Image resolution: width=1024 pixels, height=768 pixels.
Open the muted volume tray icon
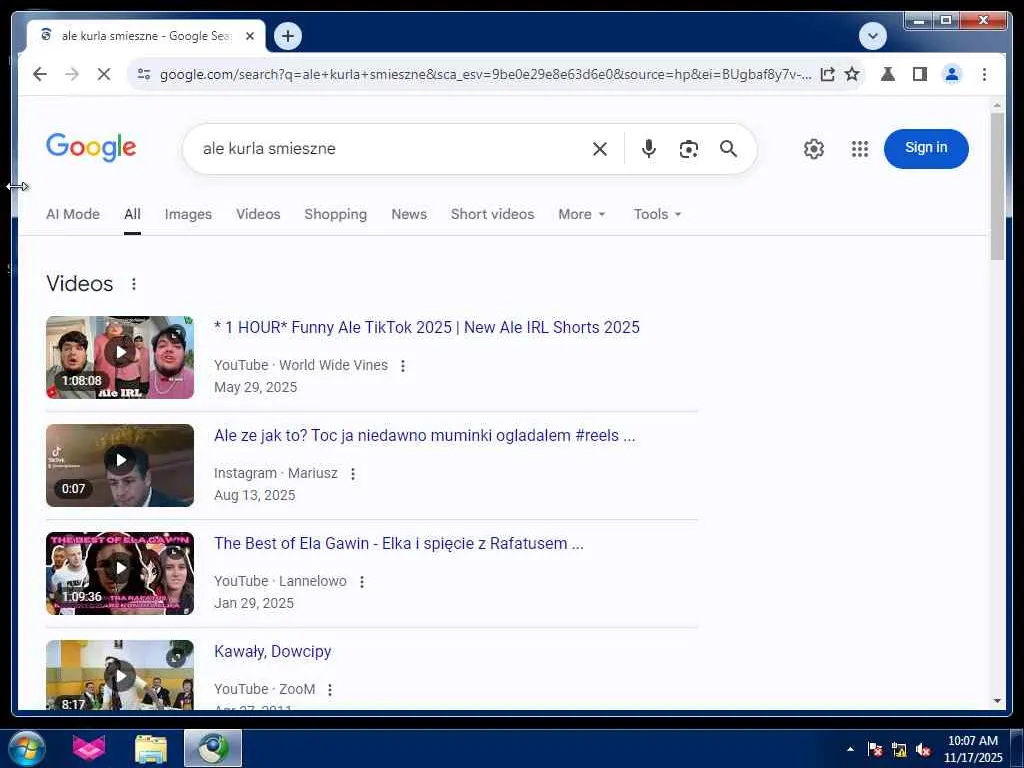923,750
